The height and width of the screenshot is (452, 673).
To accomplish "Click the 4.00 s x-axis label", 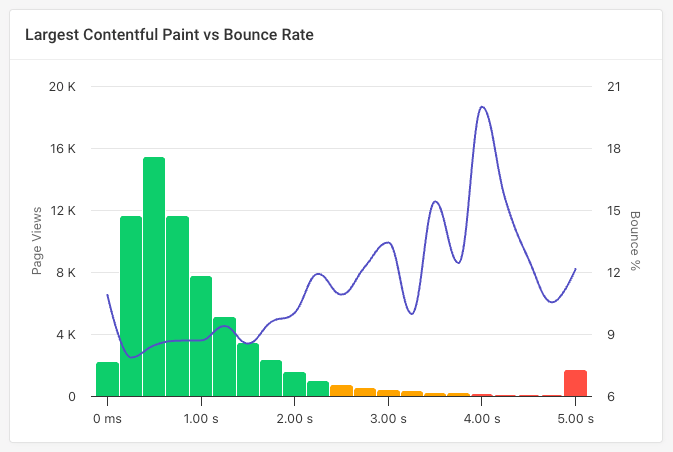I will (482, 419).
